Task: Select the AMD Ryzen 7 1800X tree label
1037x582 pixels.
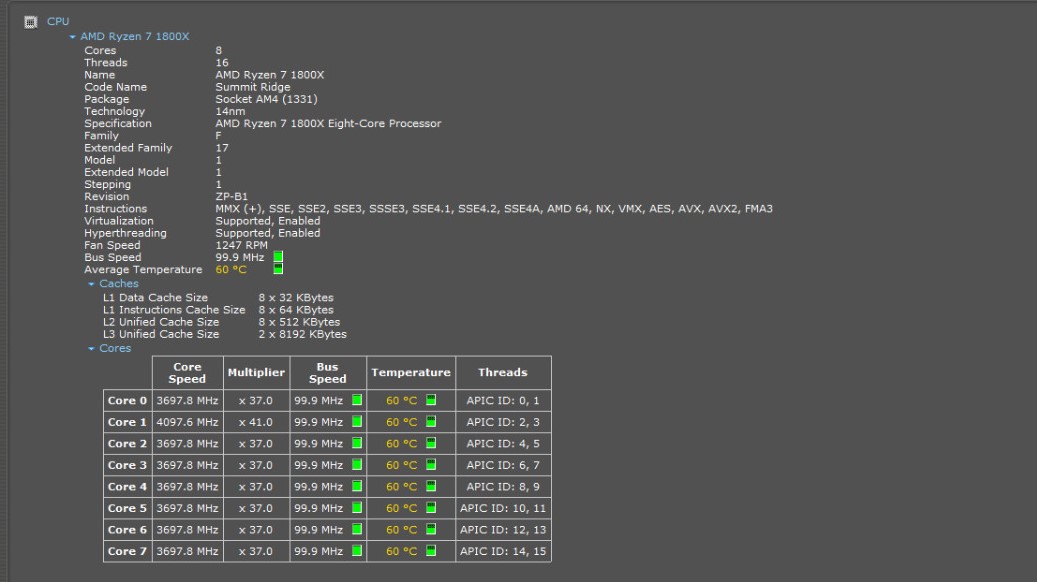Action: (x=135, y=36)
